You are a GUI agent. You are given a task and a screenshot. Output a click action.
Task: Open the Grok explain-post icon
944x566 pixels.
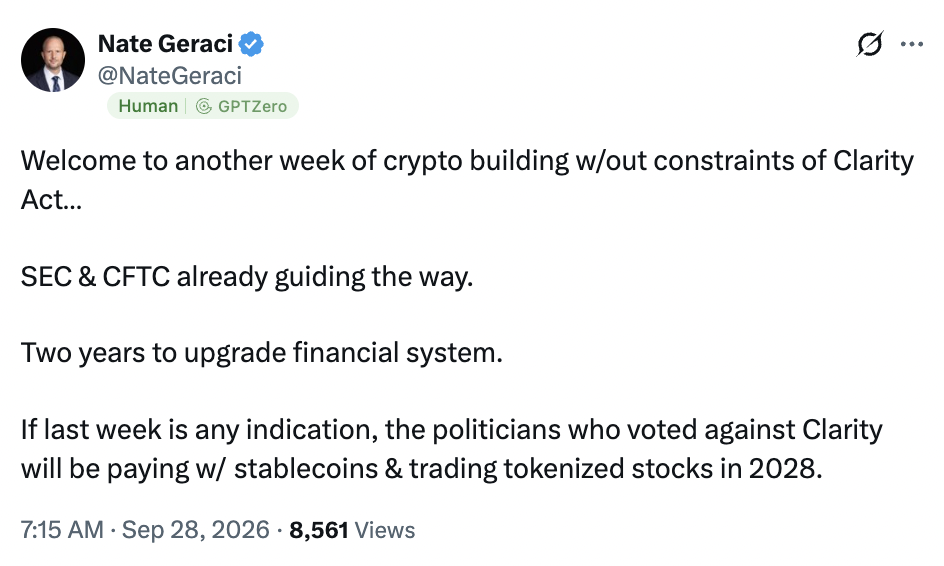870,44
